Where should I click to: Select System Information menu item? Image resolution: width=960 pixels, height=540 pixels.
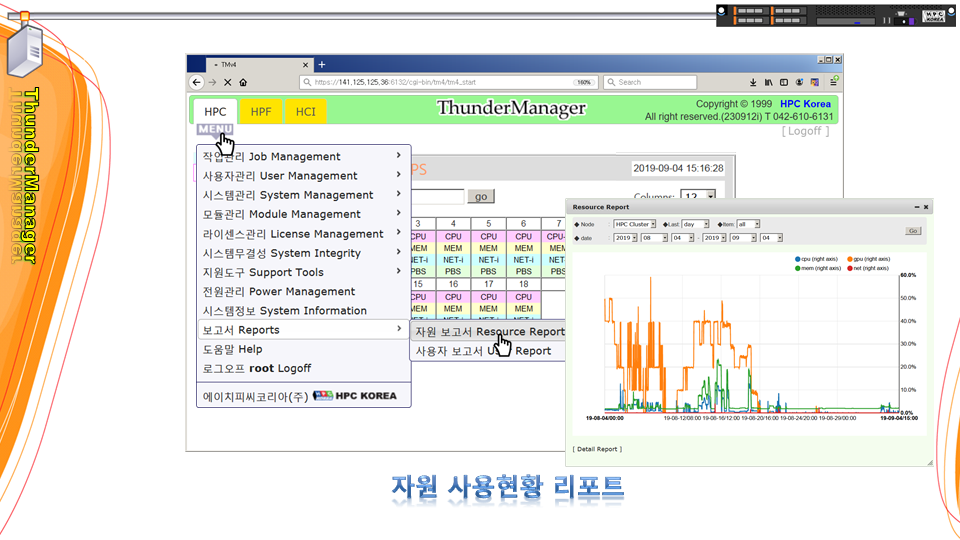(x=303, y=310)
